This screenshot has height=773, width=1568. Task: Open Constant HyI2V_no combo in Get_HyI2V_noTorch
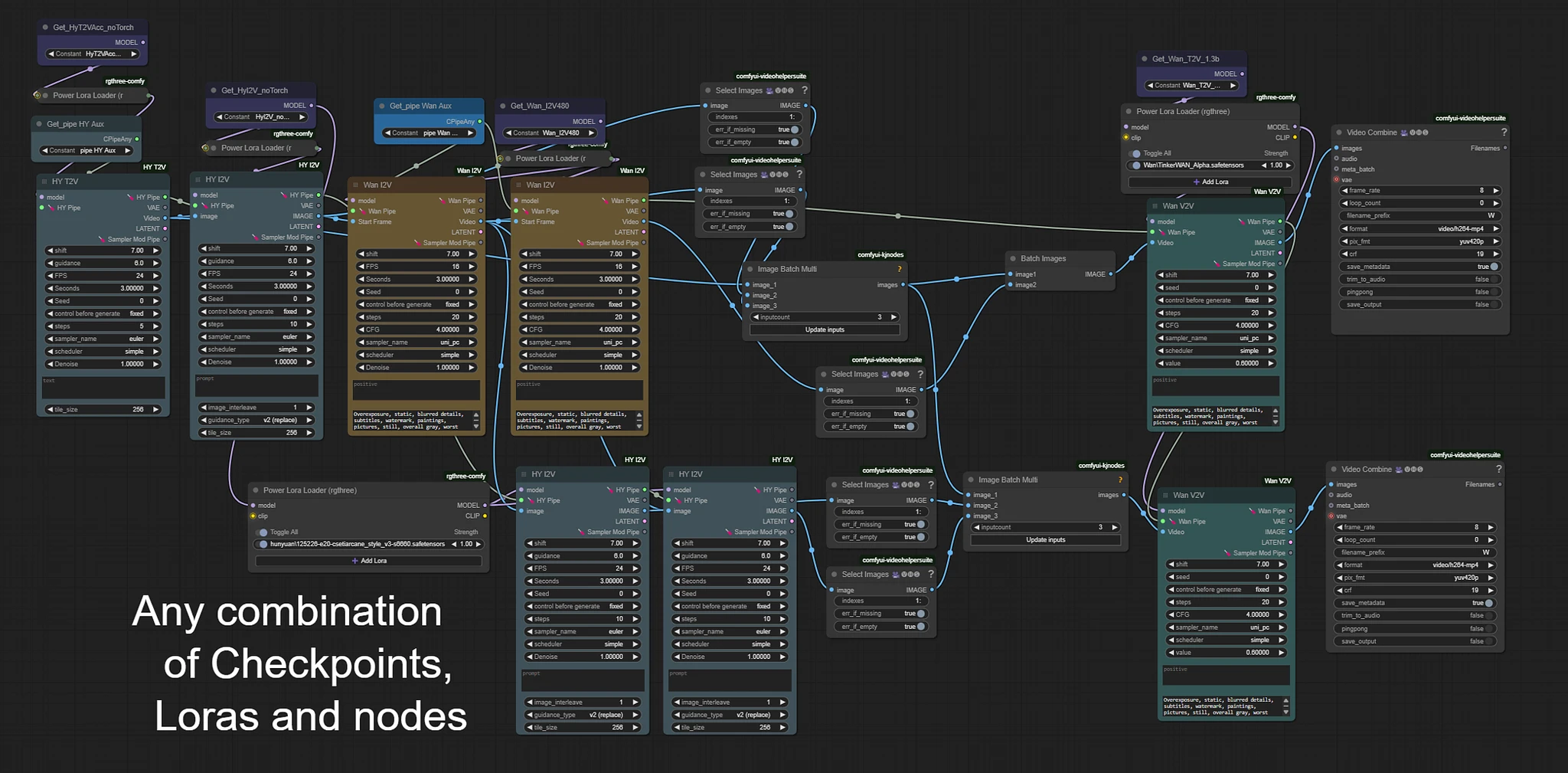point(261,117)
